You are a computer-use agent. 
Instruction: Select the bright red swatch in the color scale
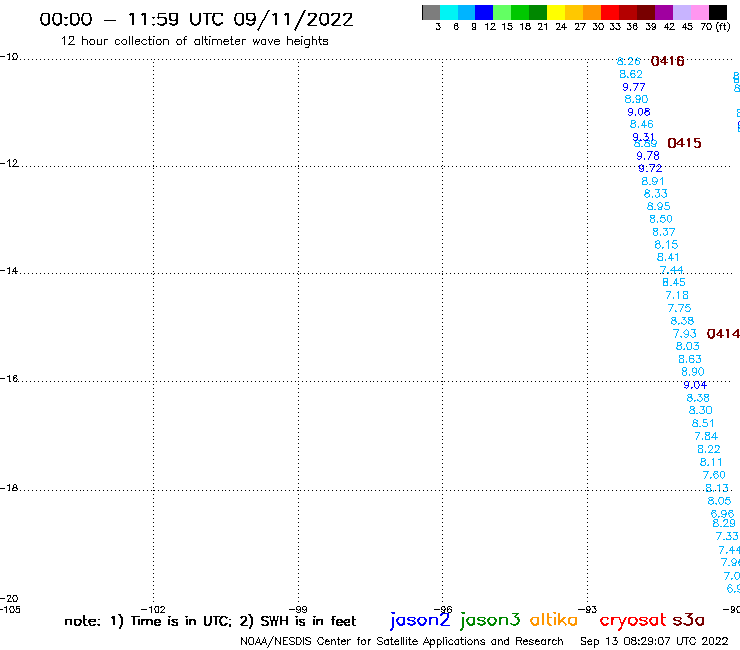click(610, 12)
